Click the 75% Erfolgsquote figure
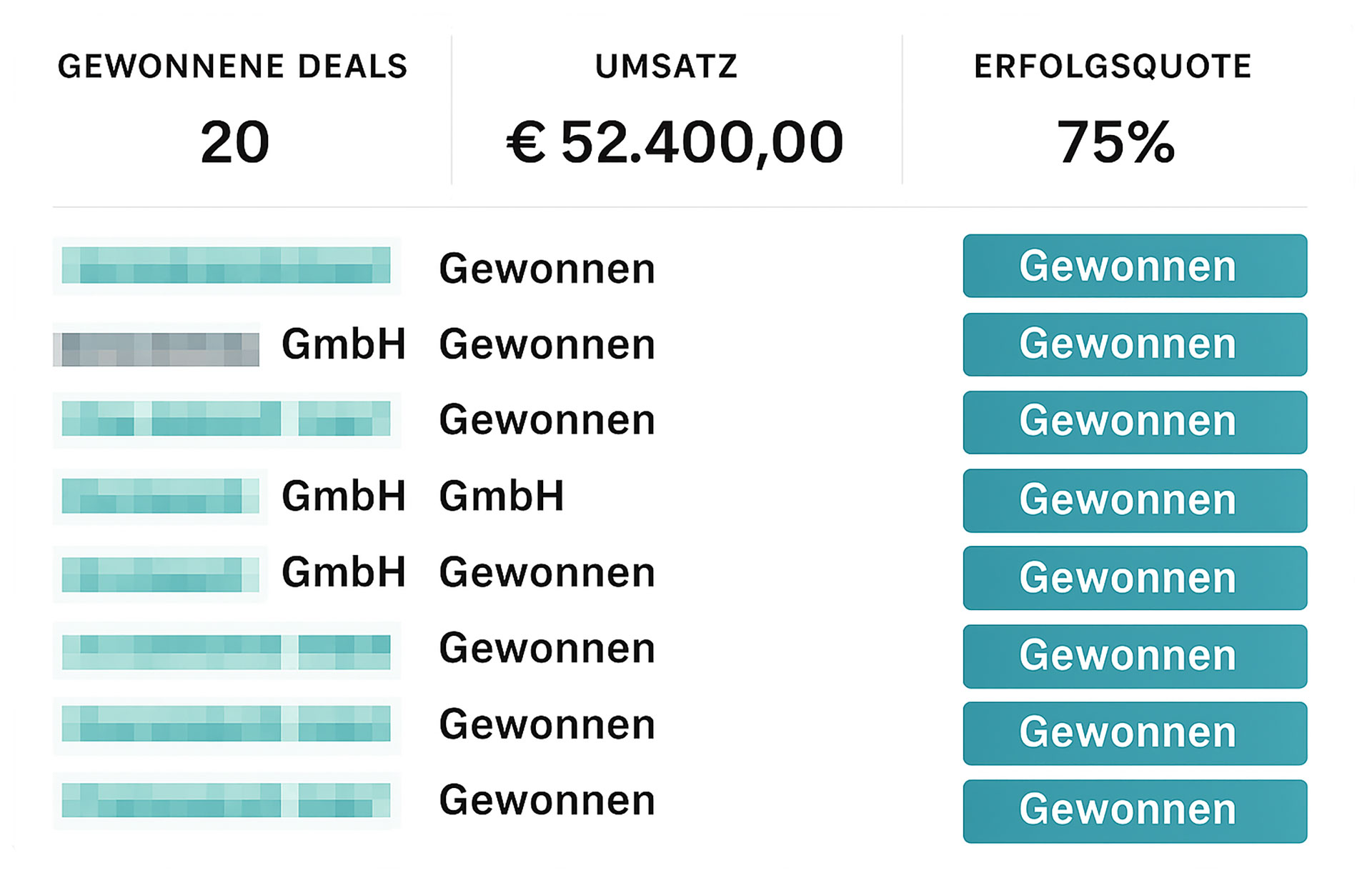 1115,142
